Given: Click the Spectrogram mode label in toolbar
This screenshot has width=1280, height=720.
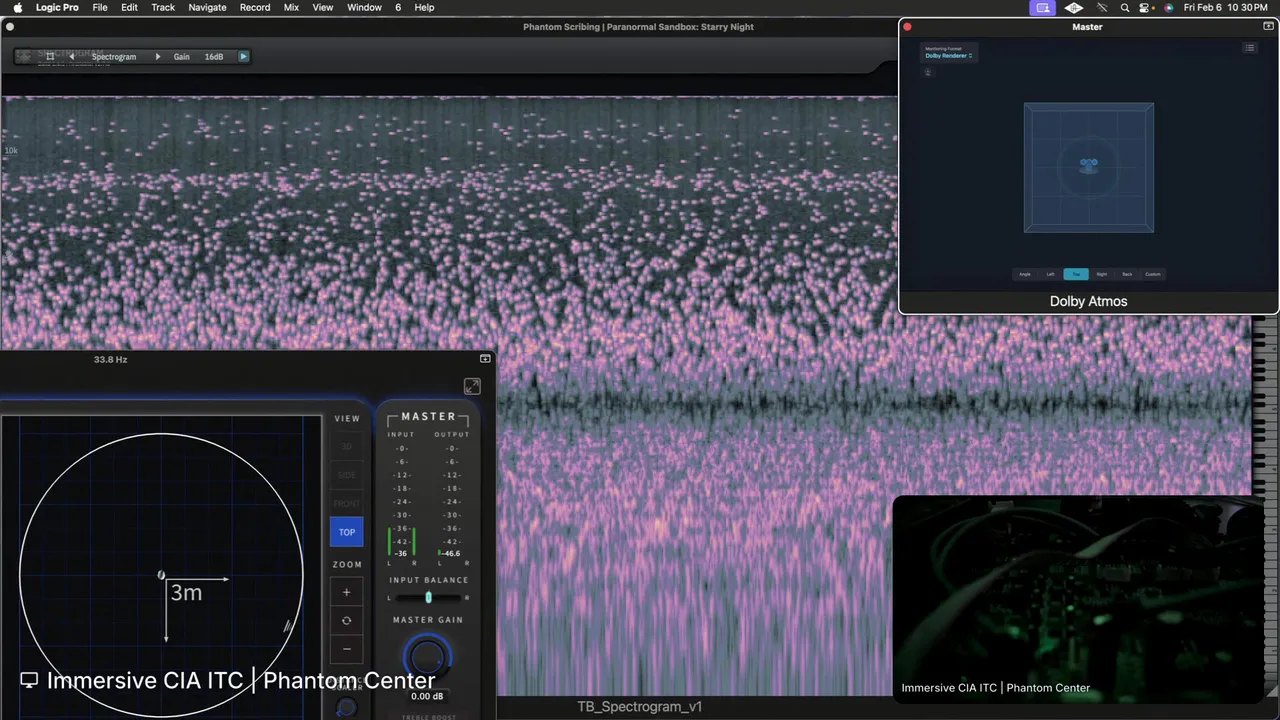Looking at the screenshot, I should [114, 57].
